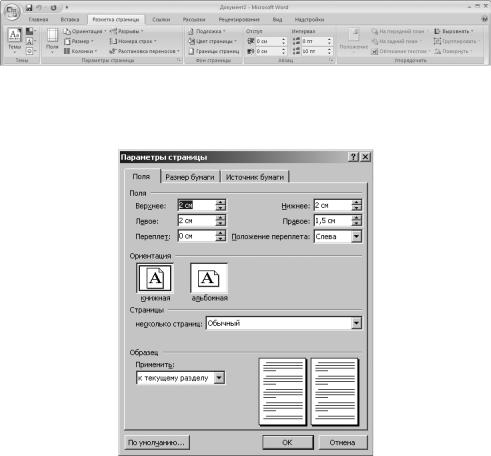Open the Рецензирование ribbon tab
491x456 pixels.
tap(239, 20)
